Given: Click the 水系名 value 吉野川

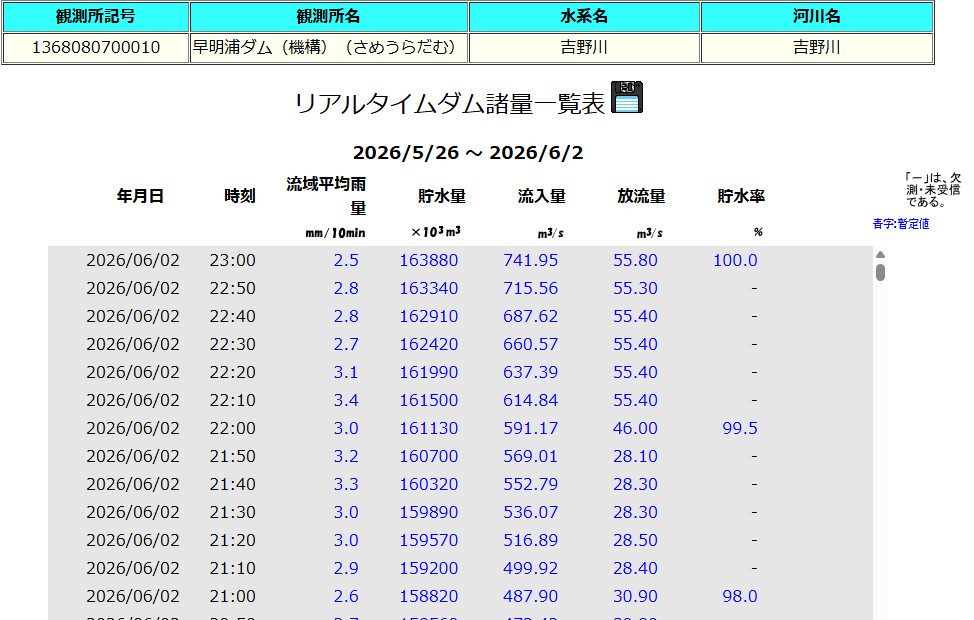Looking at the screenshot, I should tap(584, 47).
